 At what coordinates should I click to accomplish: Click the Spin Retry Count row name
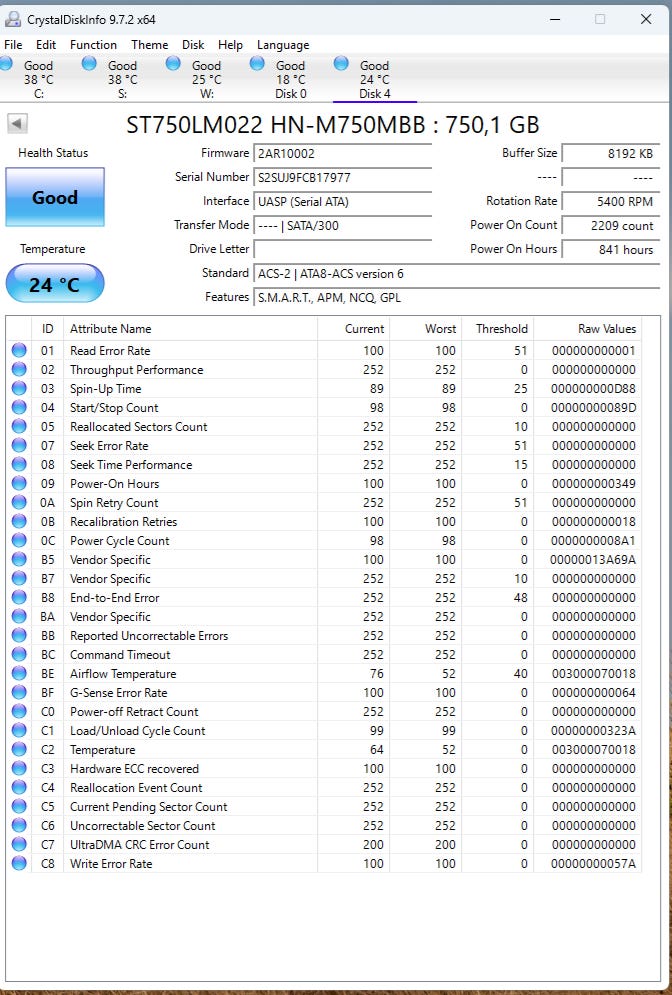click(114, 503)
